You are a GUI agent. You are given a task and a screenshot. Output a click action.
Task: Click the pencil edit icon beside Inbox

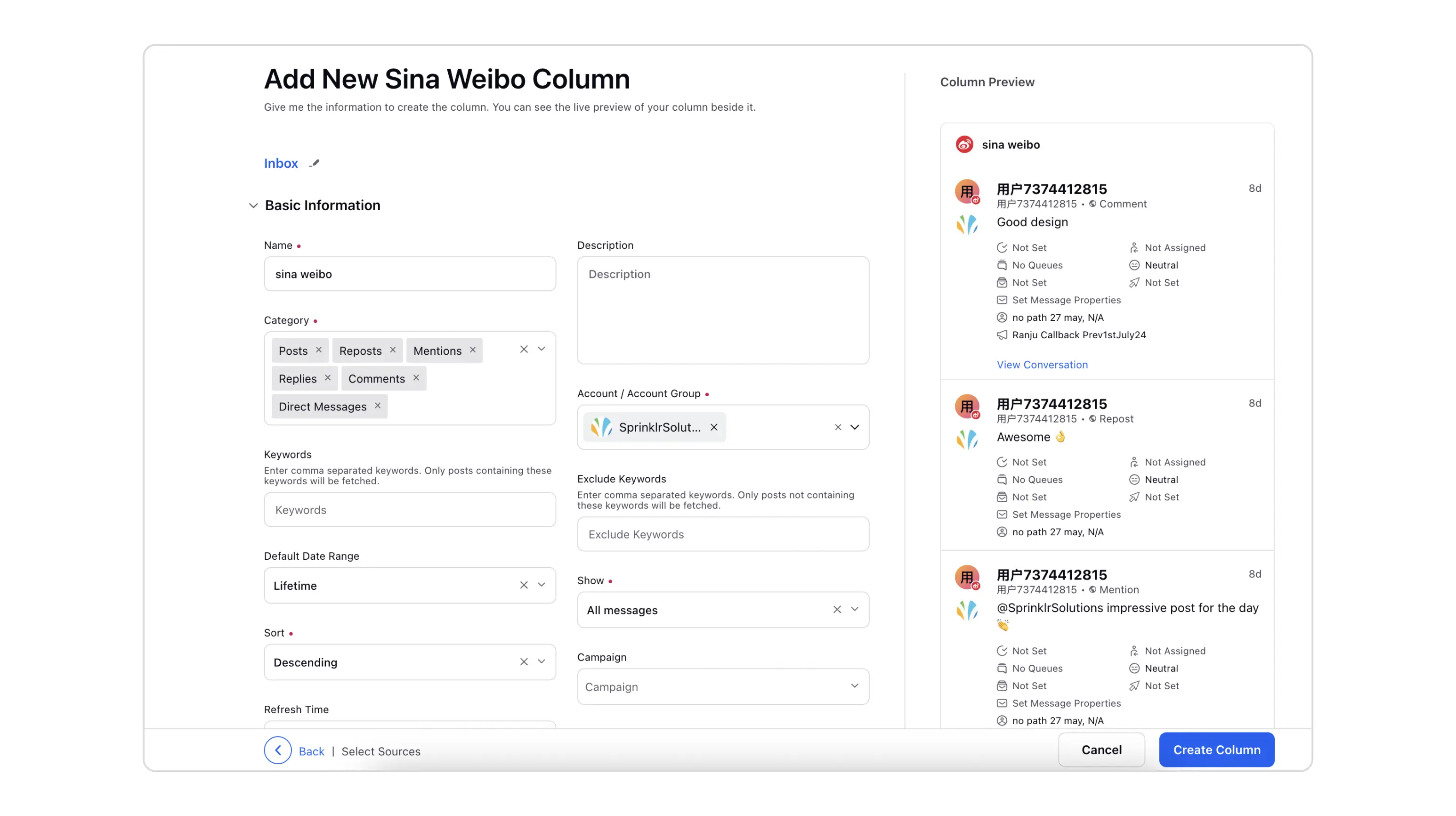coord(314,163)
